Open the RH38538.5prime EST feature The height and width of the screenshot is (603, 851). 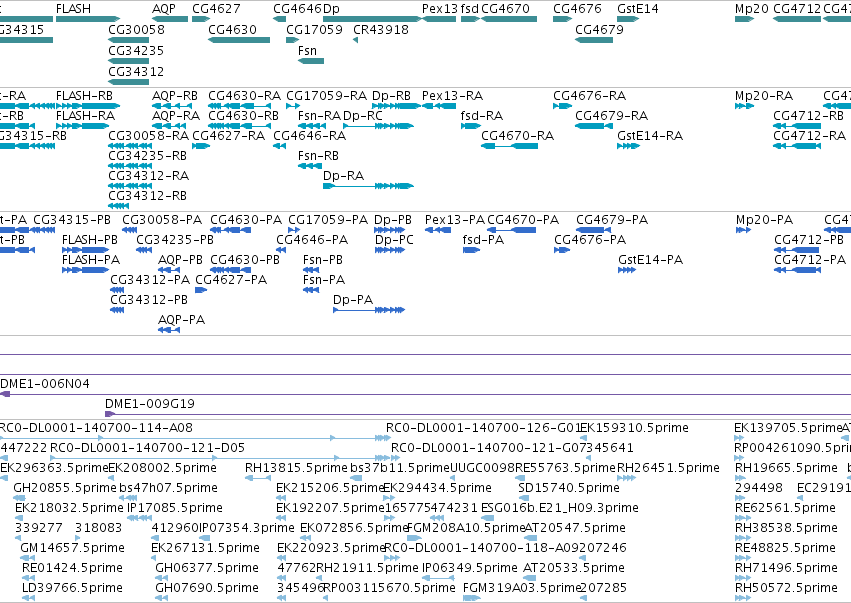741,538
